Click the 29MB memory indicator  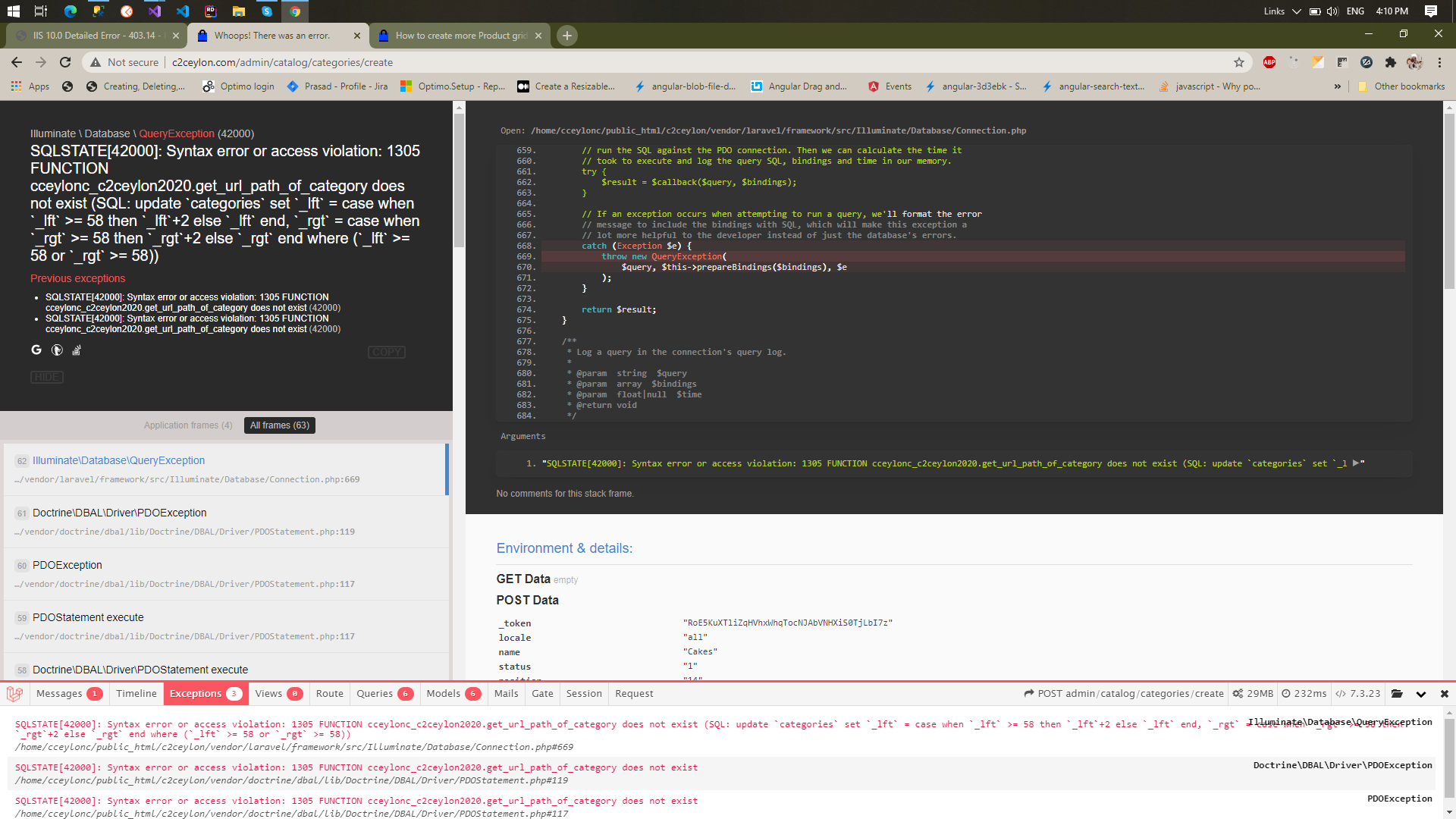pos(1254,694)
